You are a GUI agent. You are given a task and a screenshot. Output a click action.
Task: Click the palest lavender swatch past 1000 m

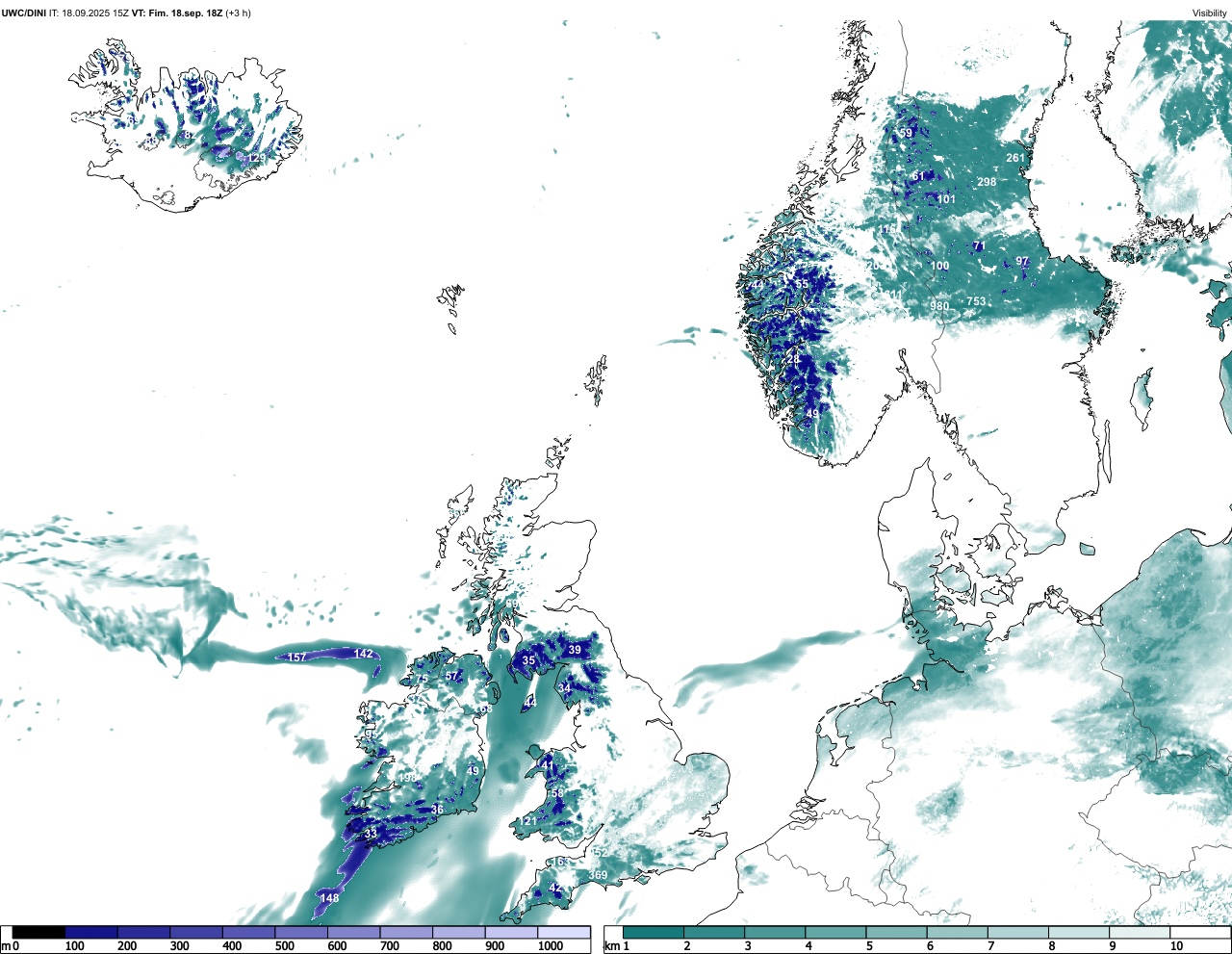tap(564, 932)
